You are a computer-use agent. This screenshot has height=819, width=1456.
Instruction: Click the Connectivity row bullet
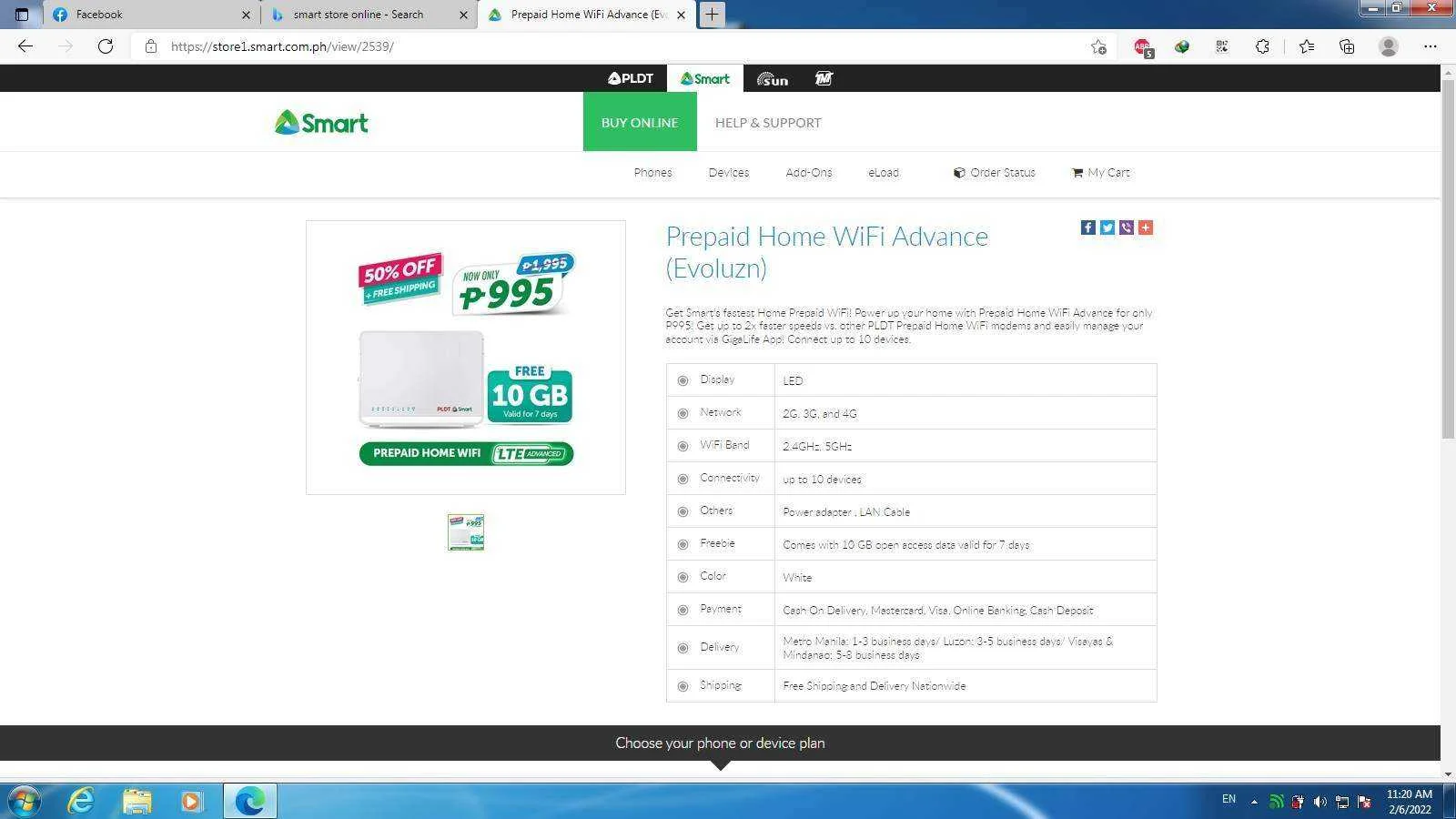(682, 479)
